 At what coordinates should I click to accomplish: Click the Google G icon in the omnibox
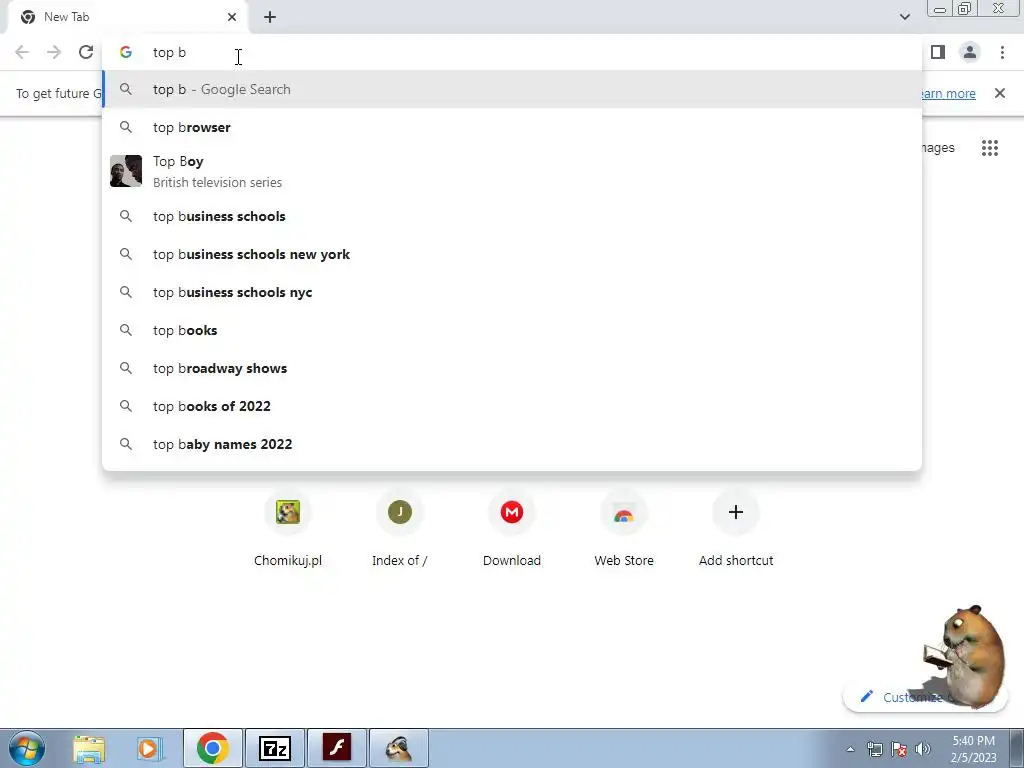(x=126, y=52)
